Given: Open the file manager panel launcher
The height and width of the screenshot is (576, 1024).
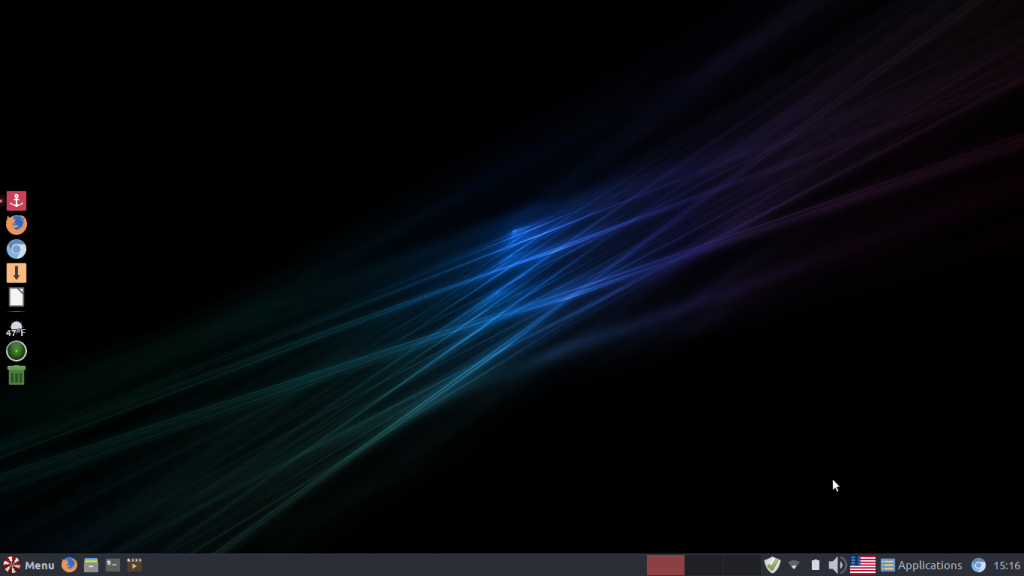Looking at the screenshot, I should [x=91, y=565].
